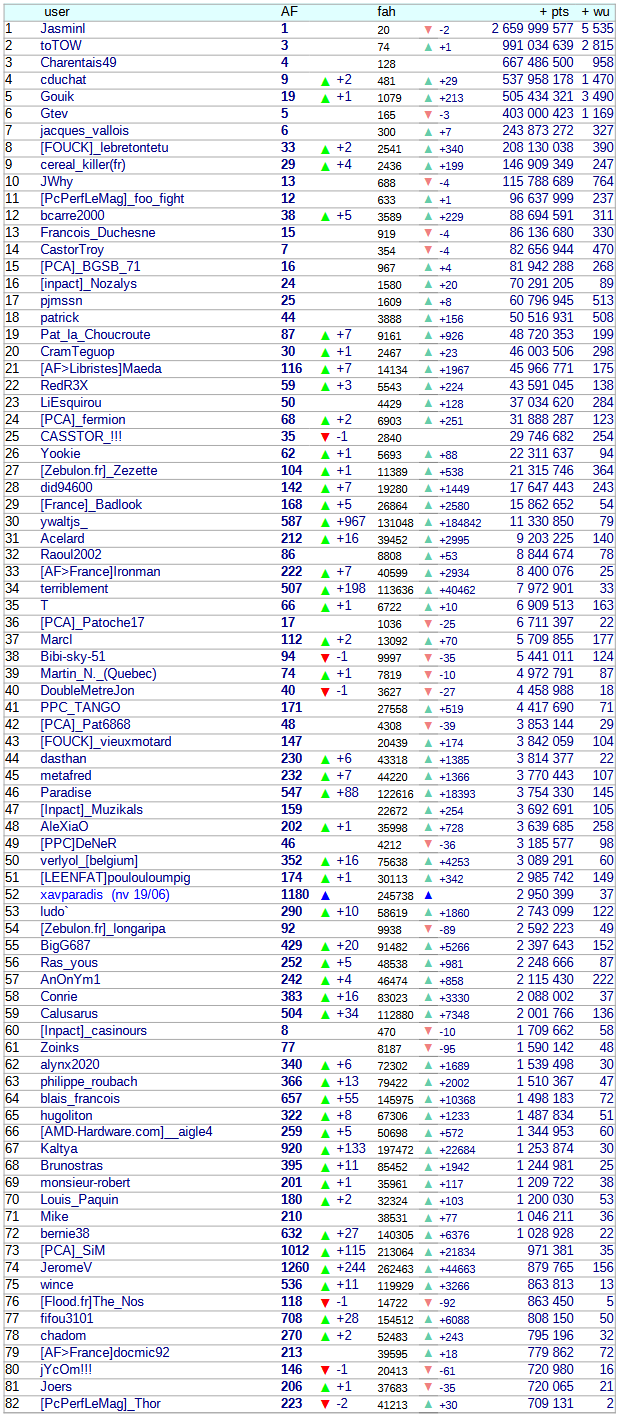Click green arrow beside +184842 in fah column

[429, 522]
